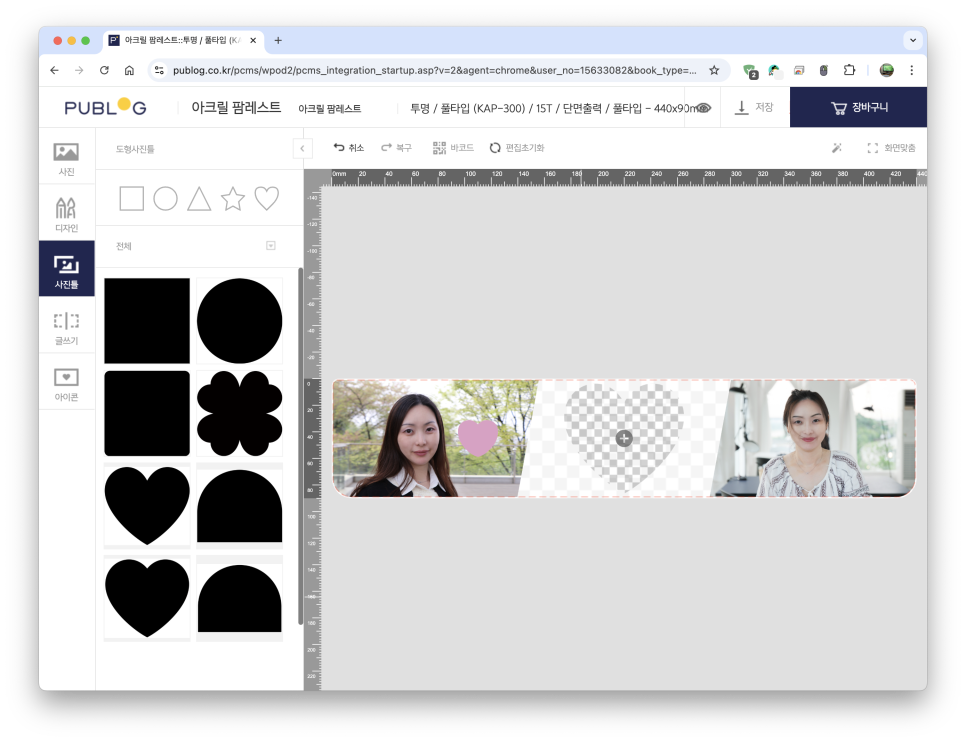Go to the 장바구니 cart
The height and width of the screenshot is (742, 966).
click(858, 107)
